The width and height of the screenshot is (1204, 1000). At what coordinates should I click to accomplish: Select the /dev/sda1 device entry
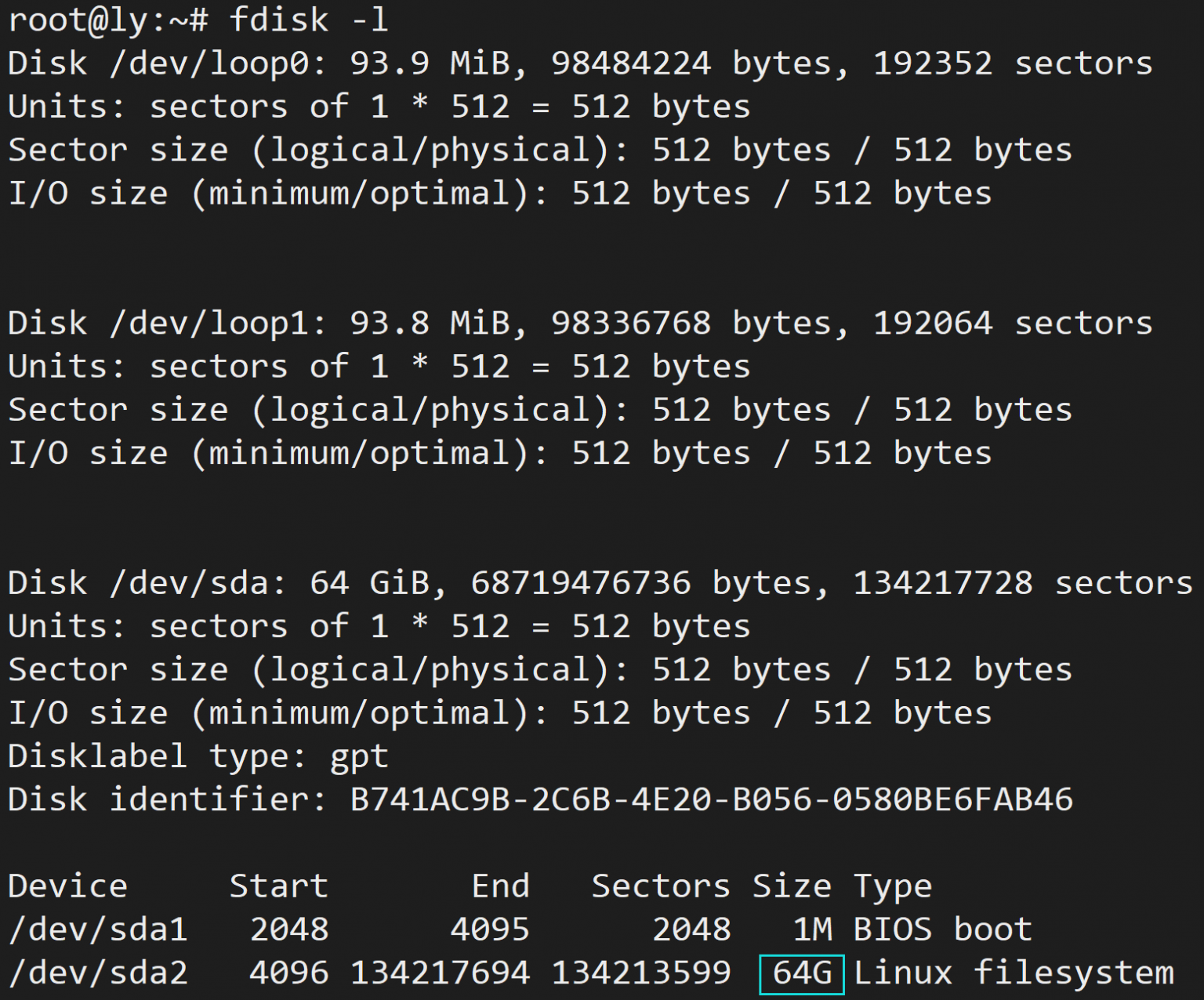[98, 930]
